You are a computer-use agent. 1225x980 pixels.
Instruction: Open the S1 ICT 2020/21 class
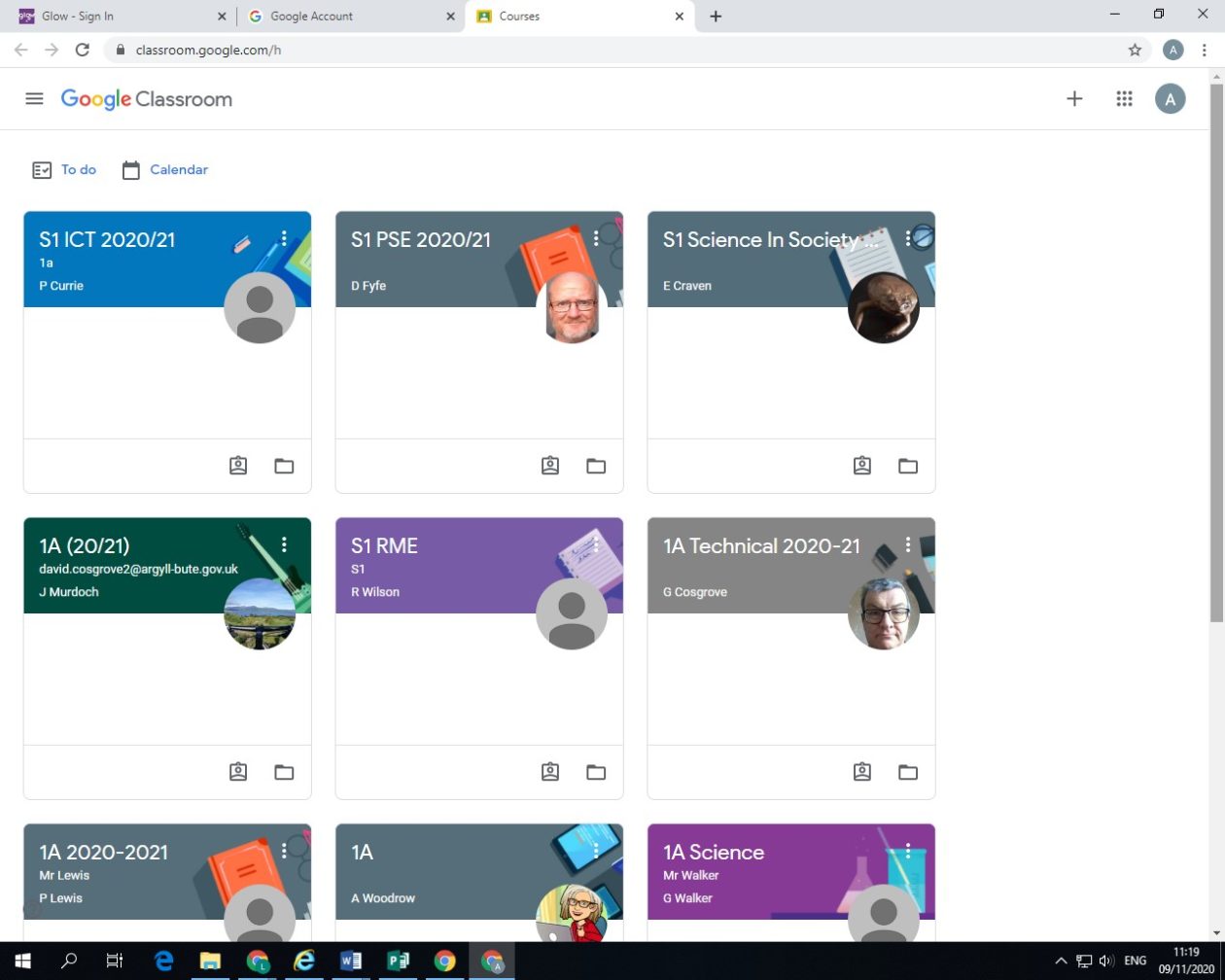coord(108,240)
